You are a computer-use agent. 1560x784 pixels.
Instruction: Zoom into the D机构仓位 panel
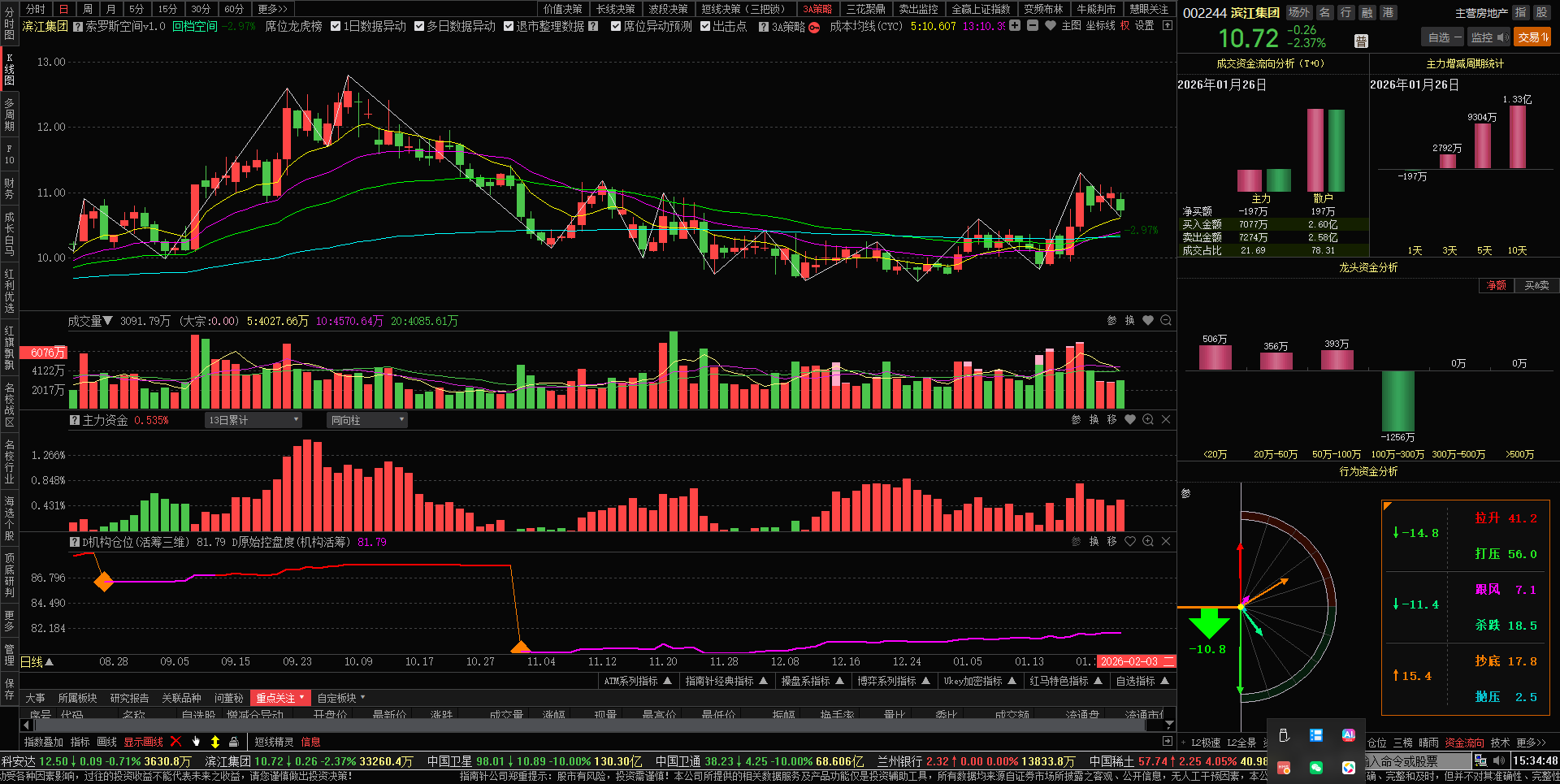tap(1148, 541)
